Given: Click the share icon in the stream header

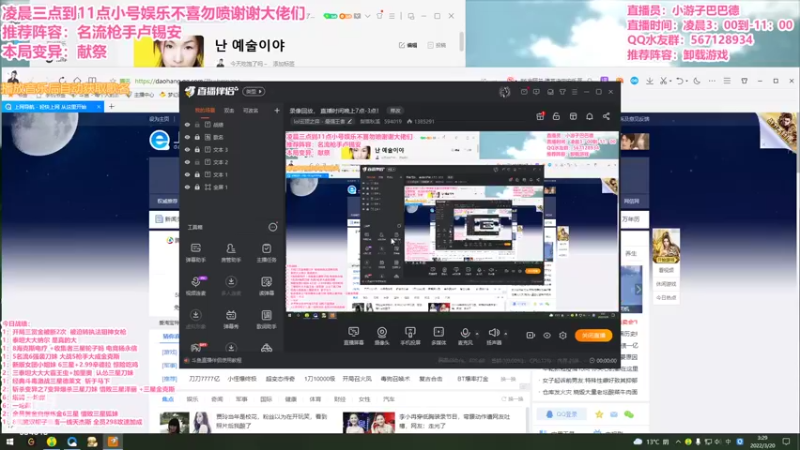Looking at the screenshot, I should [606, 116].
